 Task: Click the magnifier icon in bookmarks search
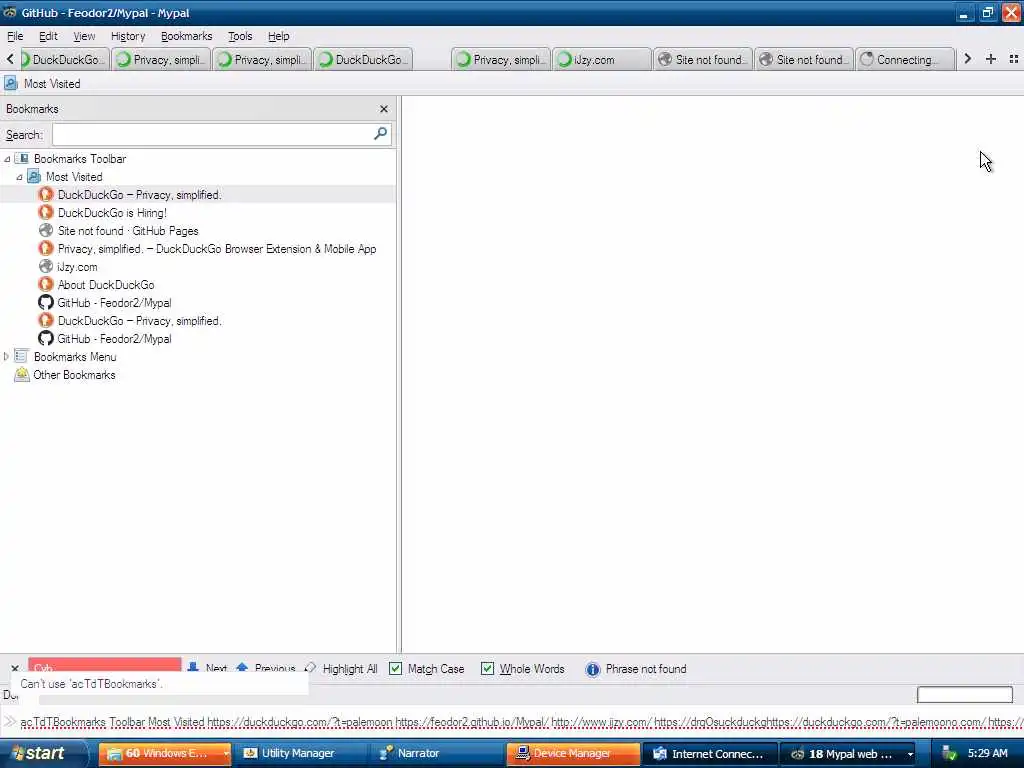point(380,134)
